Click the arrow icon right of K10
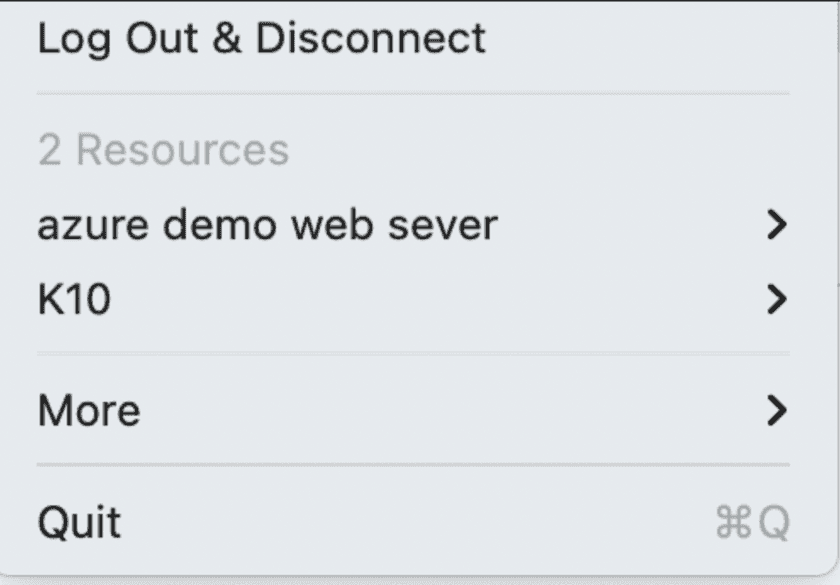Viewport: 840px width, 585px height. coord(776,299)
